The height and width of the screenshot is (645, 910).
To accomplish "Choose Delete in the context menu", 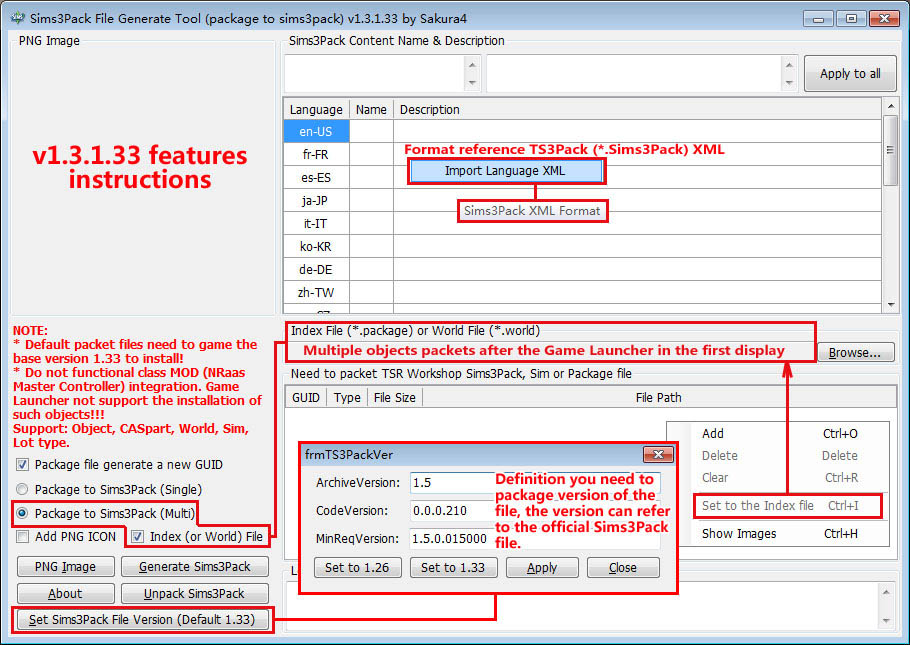I will tap(778, 456).
